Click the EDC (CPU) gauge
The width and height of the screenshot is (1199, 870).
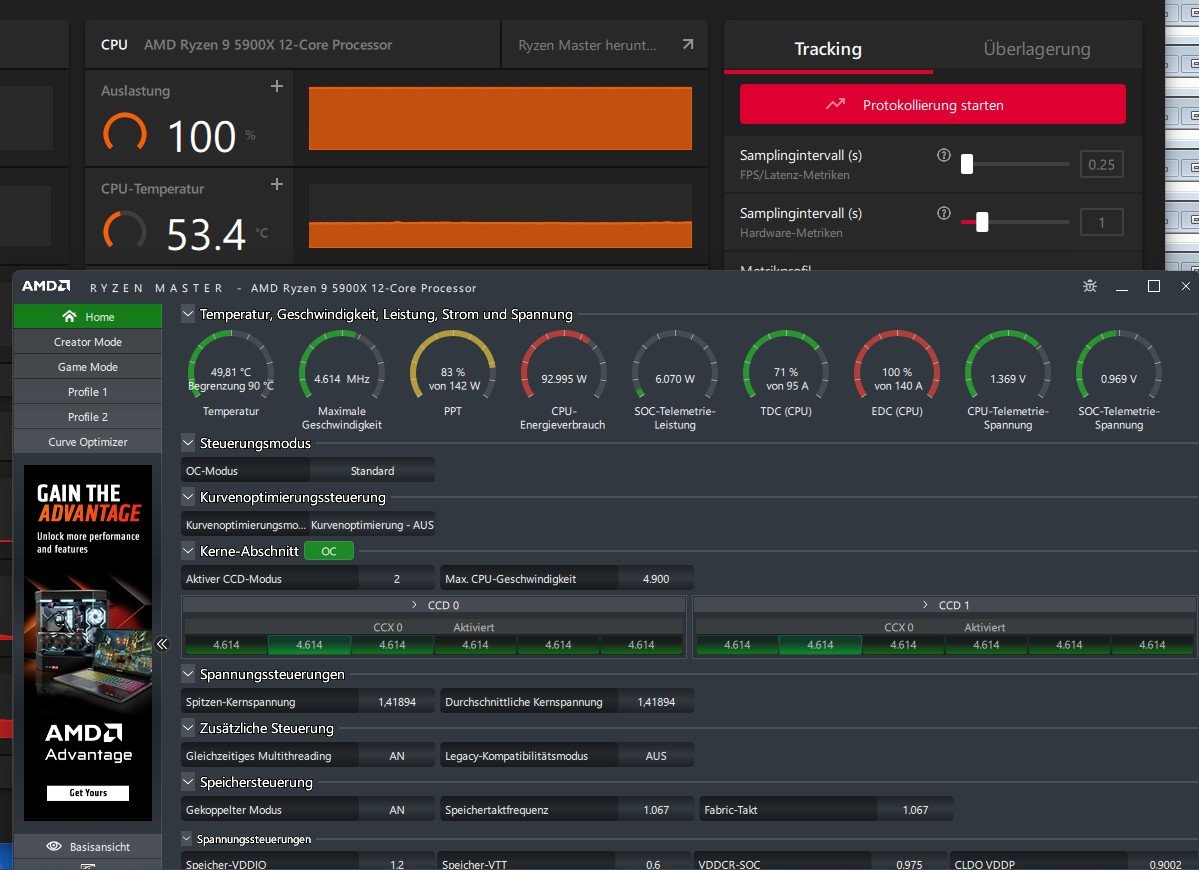[897, 365]
